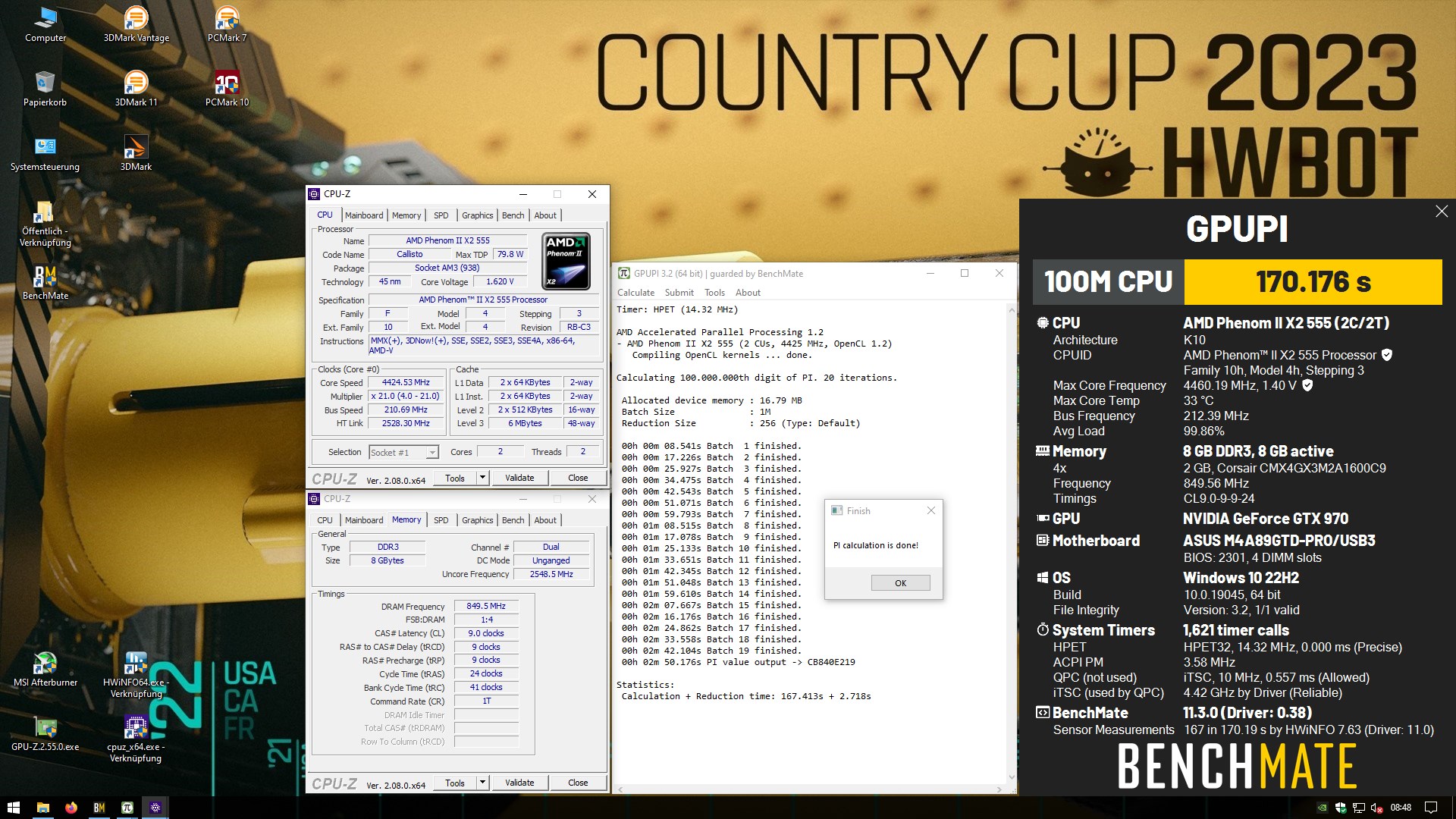Open the Windows Start menu

coord(13,808)
